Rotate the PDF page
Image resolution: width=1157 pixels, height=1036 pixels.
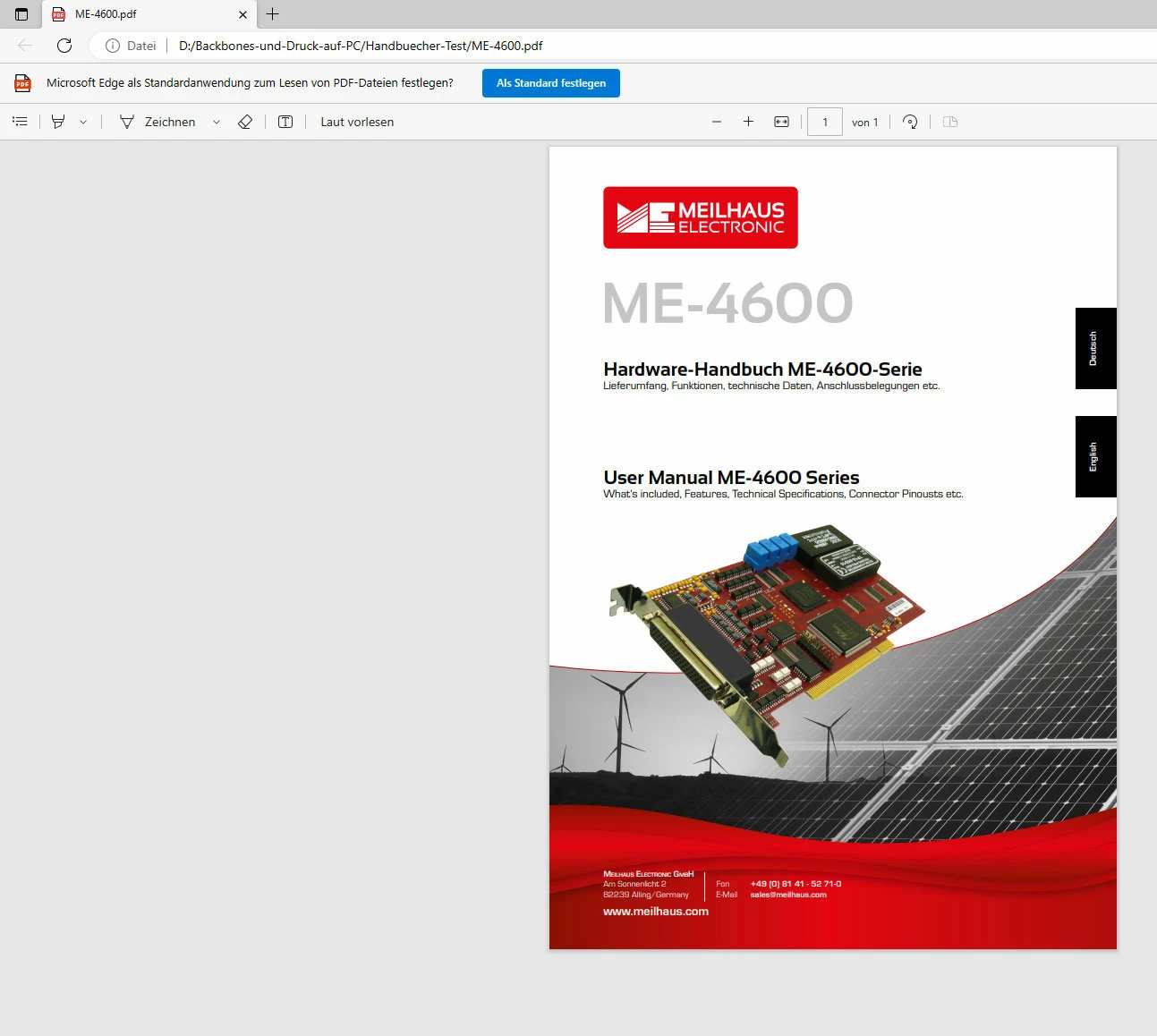910,122
